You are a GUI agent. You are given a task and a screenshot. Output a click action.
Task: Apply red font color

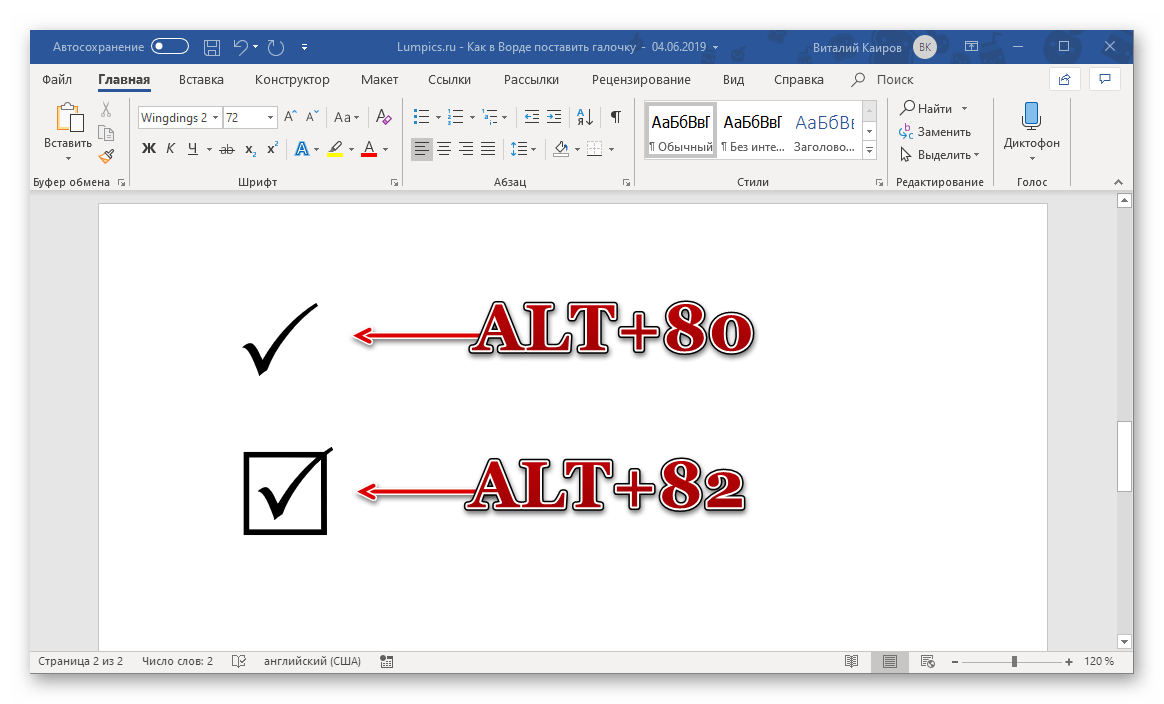click(x=369, y=149)
